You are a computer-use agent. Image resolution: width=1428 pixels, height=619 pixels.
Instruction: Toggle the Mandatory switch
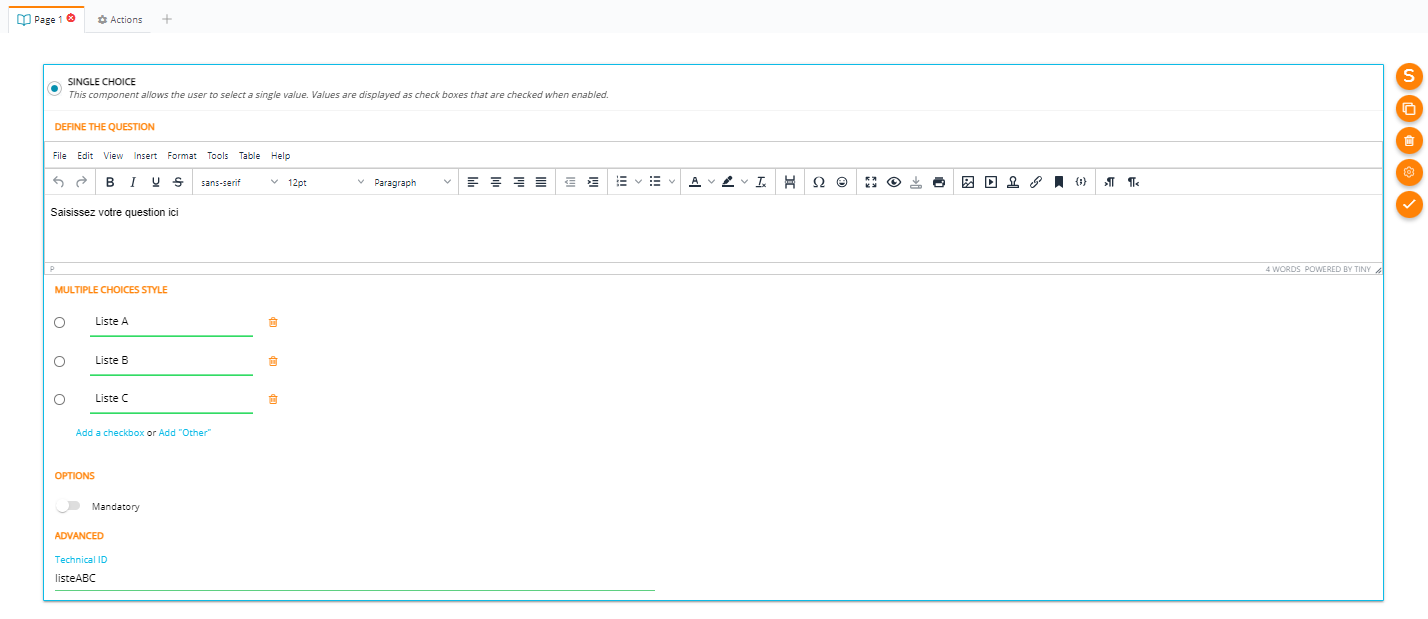68,506
